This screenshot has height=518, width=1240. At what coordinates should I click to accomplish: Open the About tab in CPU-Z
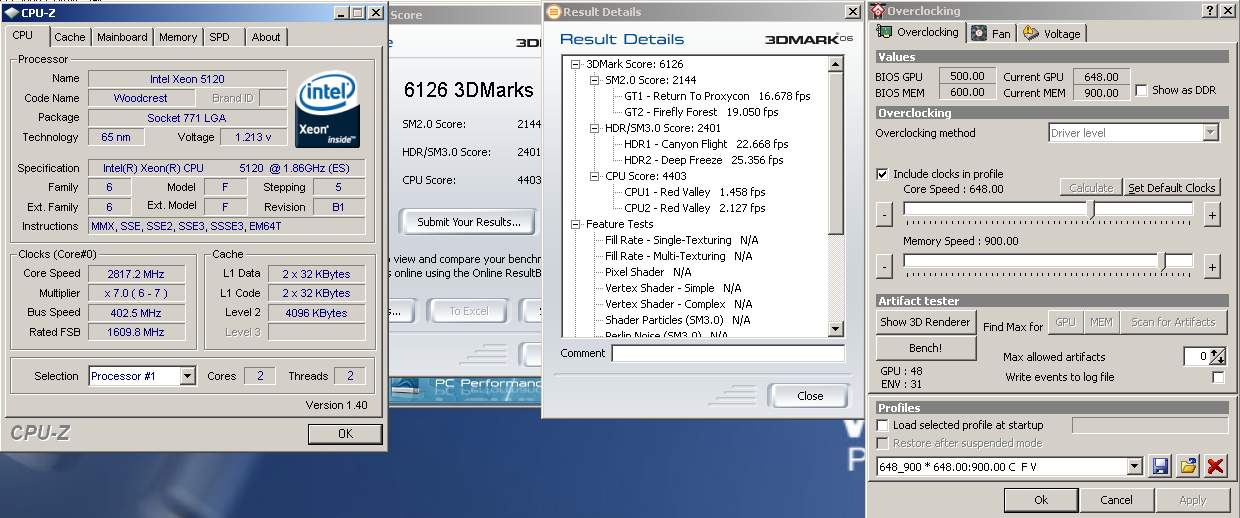(266, 37)
